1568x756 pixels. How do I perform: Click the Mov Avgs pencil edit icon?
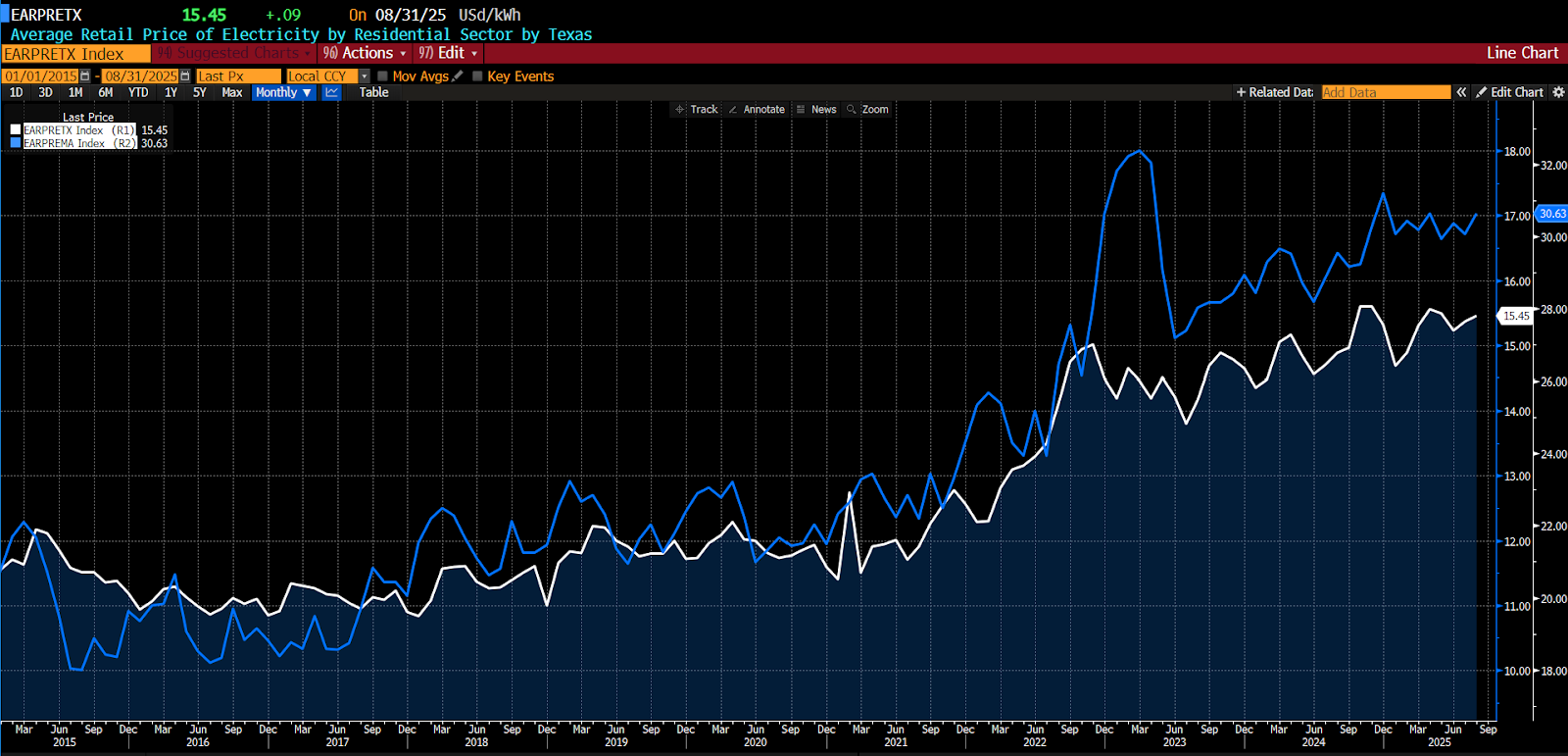(458, 76)
